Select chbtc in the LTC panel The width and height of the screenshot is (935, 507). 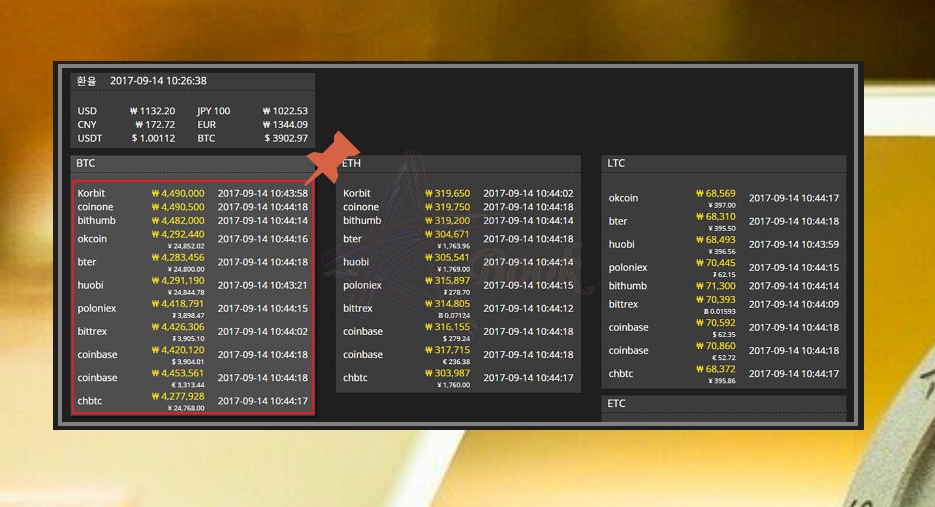click(621, 373)
